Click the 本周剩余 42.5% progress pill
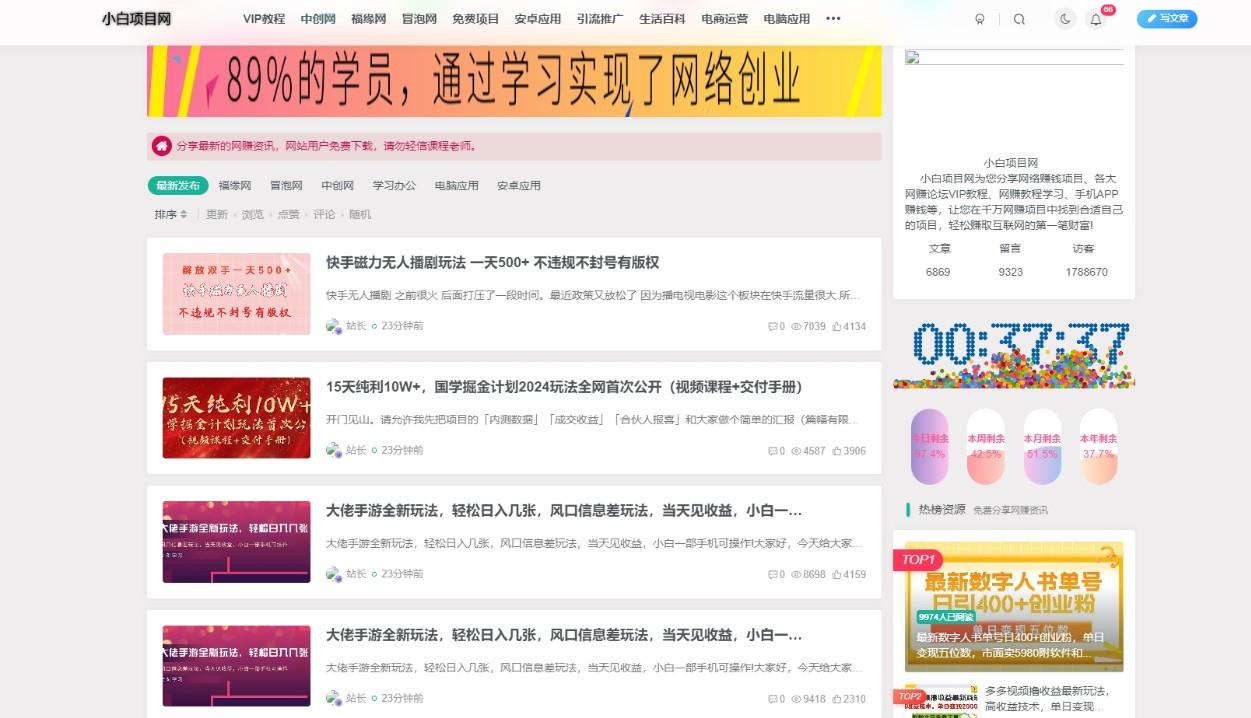 coord(985,446)
